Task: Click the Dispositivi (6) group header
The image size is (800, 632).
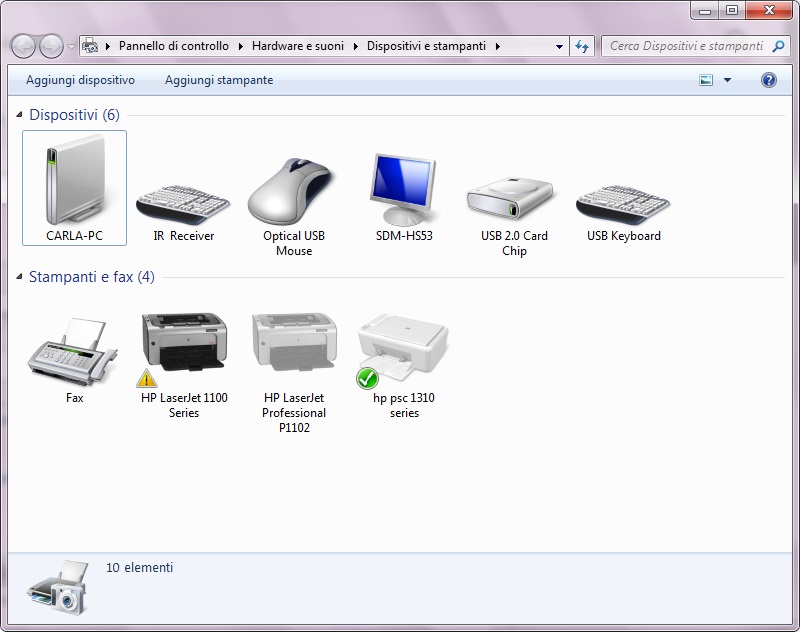Action: [x=74, y=115]
